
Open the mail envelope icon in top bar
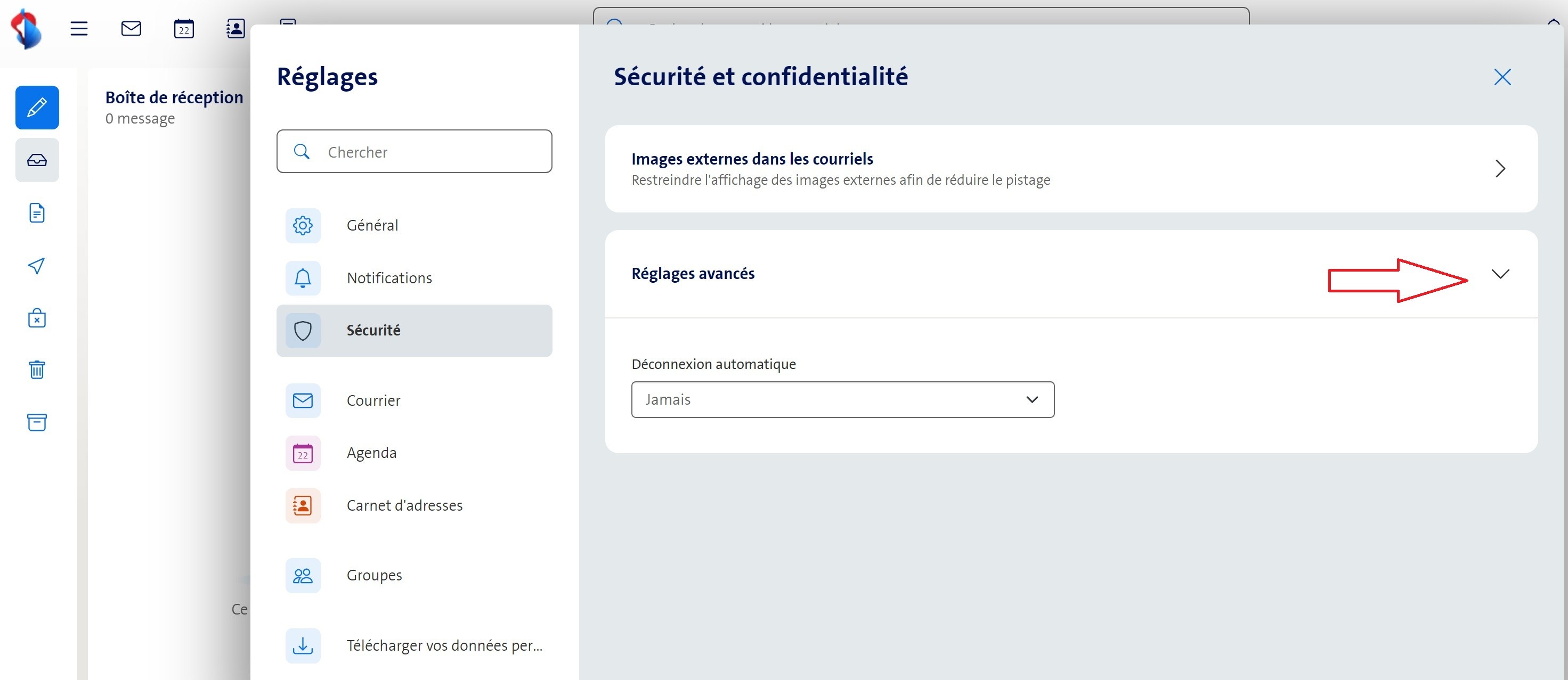point(132,29)
